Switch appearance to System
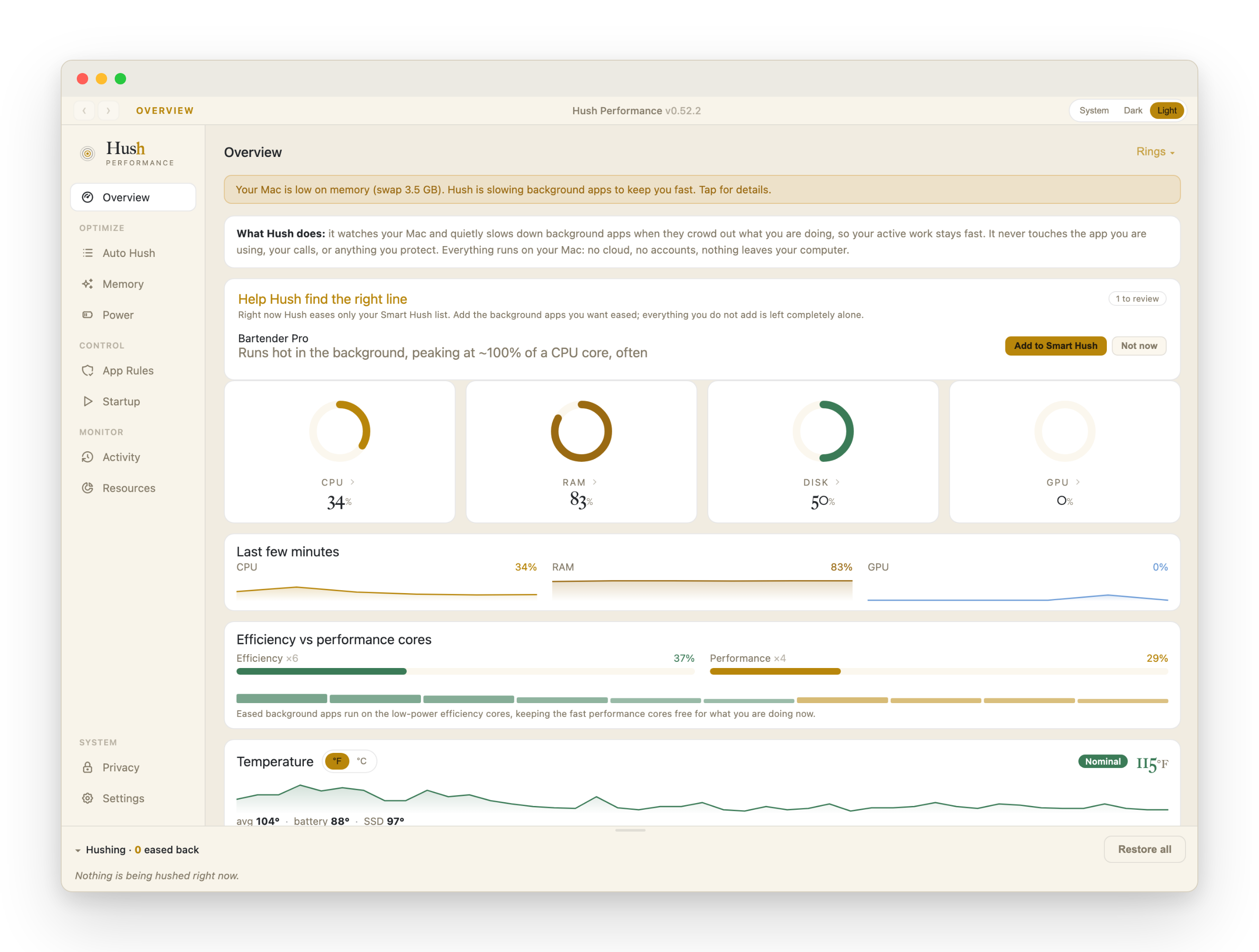The width and height of the screenshot is (1259, 952). [x=1094, y=110]
